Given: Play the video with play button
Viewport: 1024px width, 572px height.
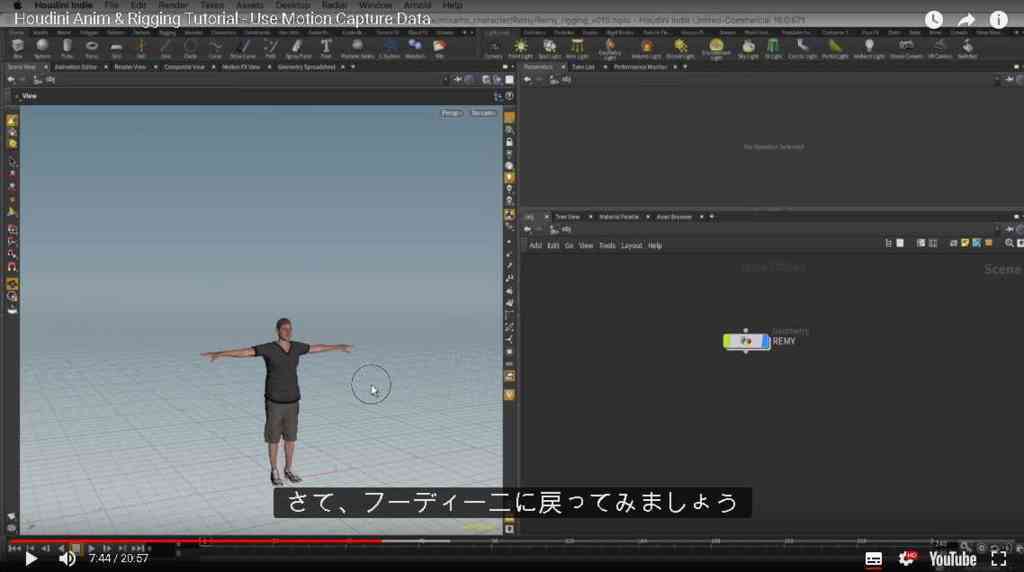Looking at the screenshot, I should tap(30, 559).
